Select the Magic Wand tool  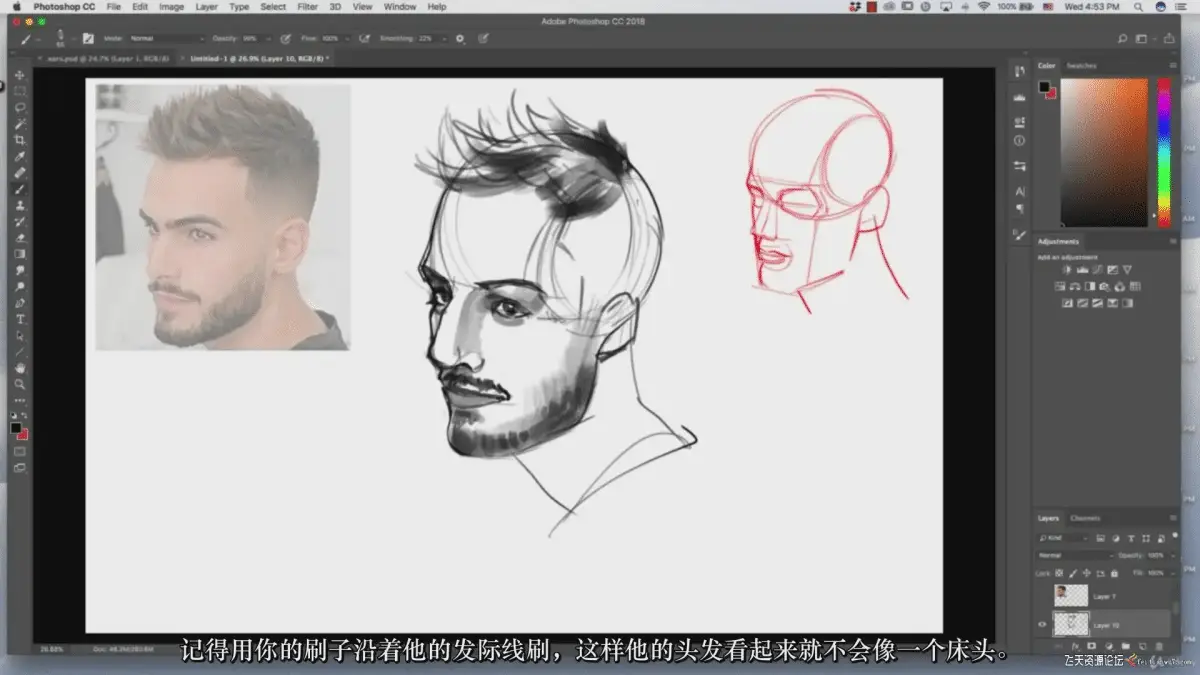click(x=20, y=124)
